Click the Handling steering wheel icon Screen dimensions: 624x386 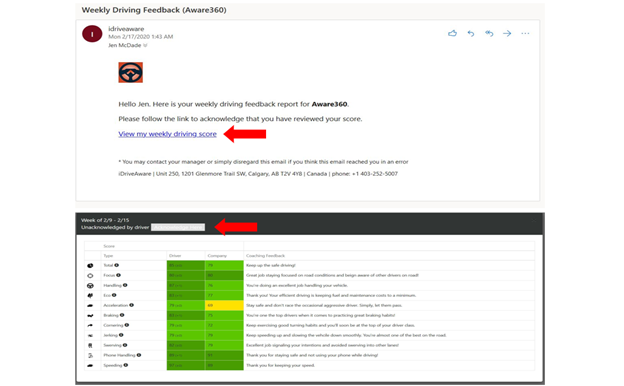tap(90, 285)
